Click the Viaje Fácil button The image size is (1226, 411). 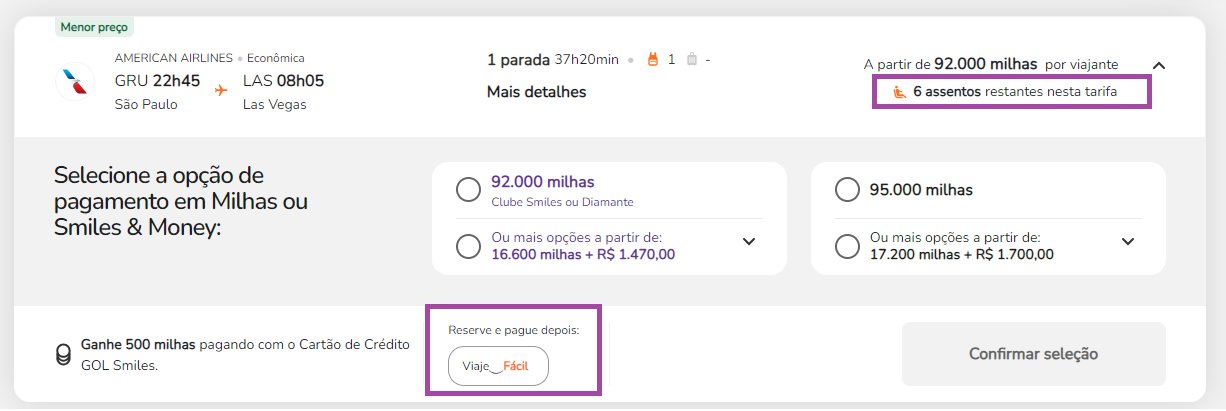click(498, 366)
